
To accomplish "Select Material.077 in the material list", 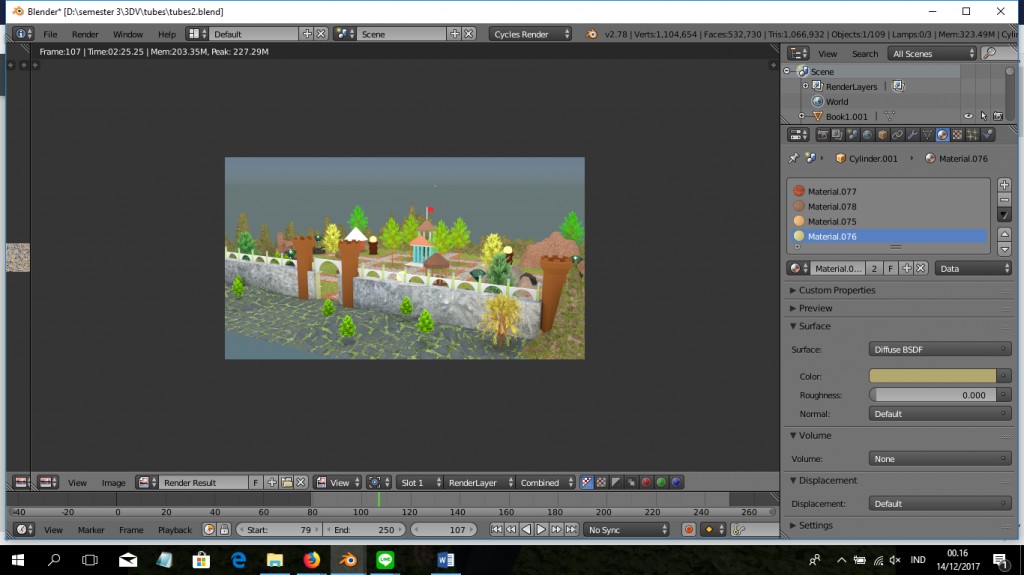I will click(x=832, y=191).
